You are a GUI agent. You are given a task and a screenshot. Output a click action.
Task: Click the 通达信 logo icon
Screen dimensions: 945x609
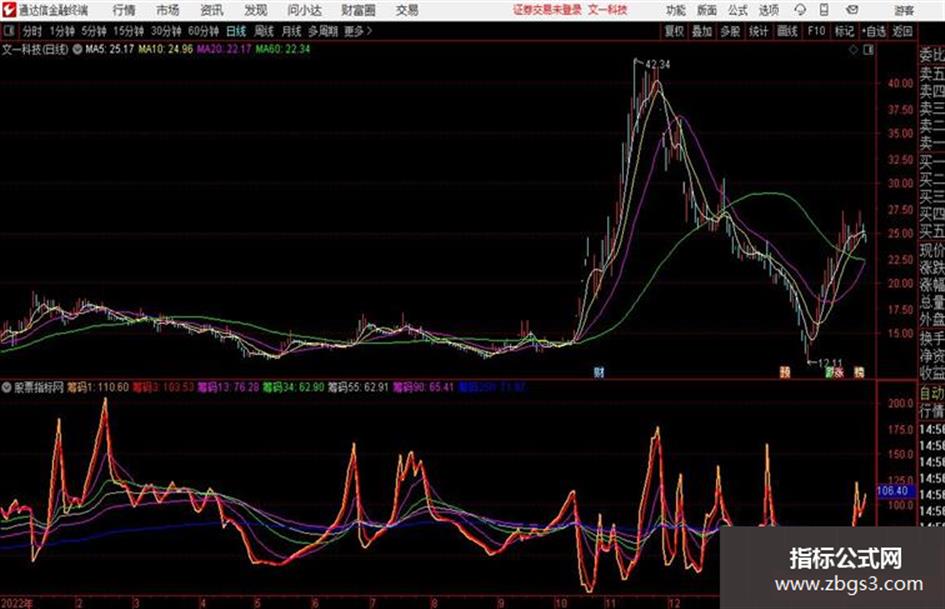(x=8, y=10)
